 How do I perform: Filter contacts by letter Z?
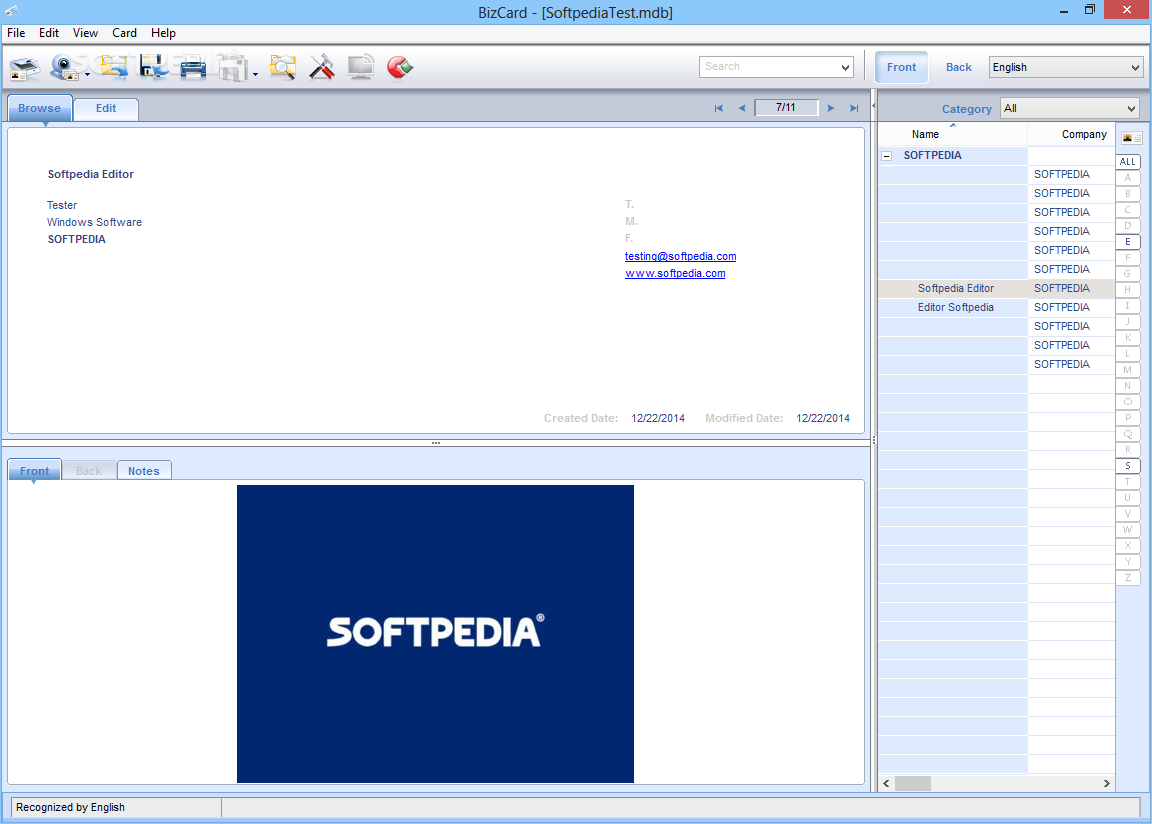[1128, 577]
